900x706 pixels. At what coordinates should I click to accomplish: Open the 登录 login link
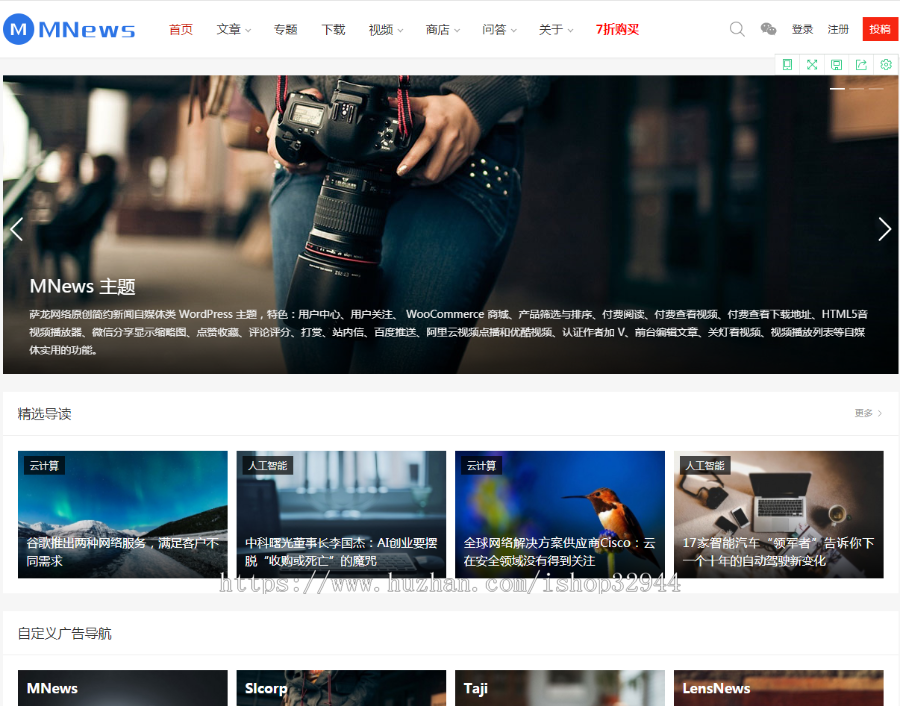click(x=802, y=29)
